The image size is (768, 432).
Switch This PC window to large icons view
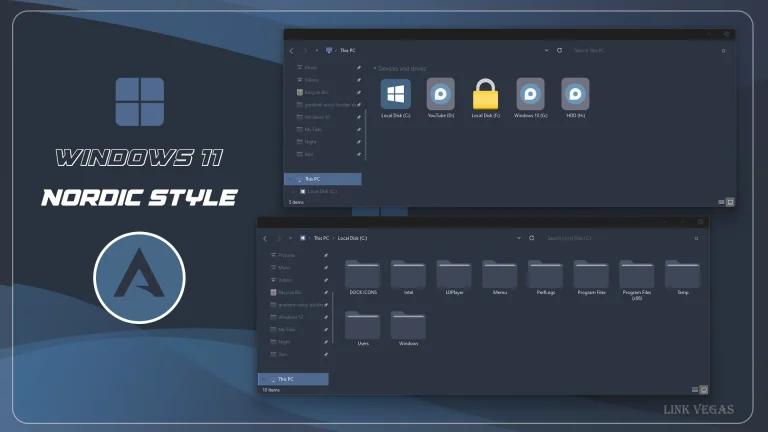[x=730, y=202]
